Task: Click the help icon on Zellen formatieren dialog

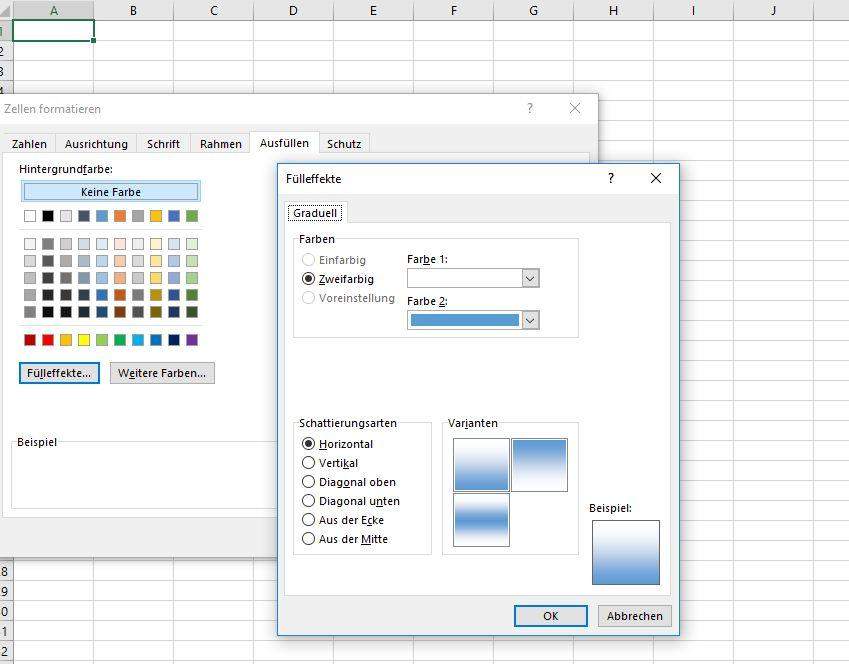Action: [x=529, y=109]
